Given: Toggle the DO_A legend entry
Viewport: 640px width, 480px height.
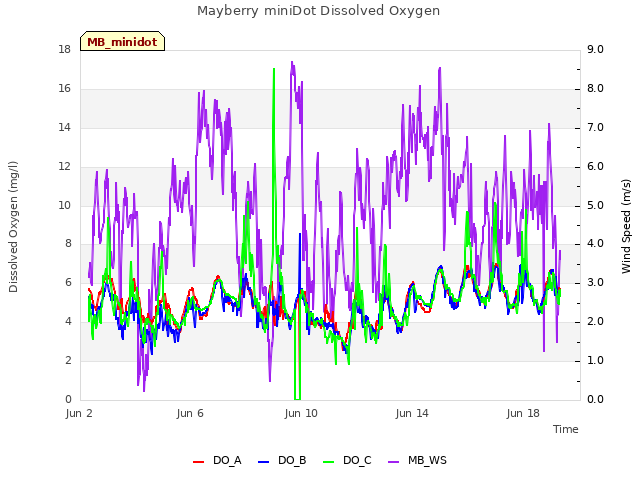Looking at the screenshot, I should tap(217, 460).
